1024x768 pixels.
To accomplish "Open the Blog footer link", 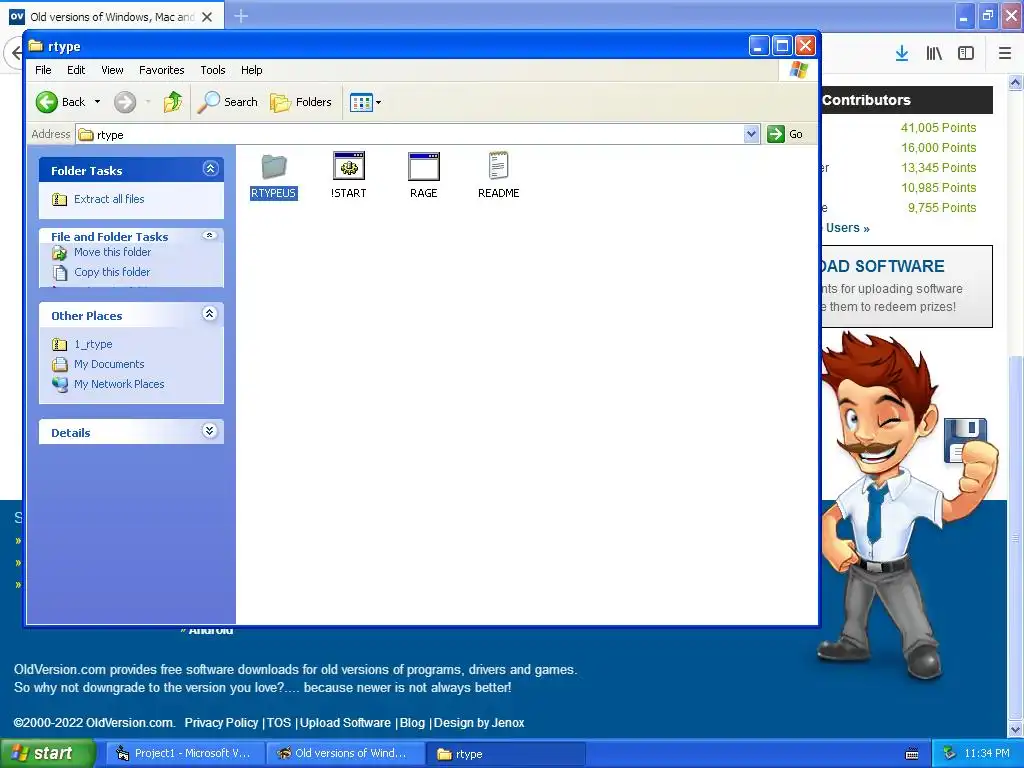I will (412, 723).
